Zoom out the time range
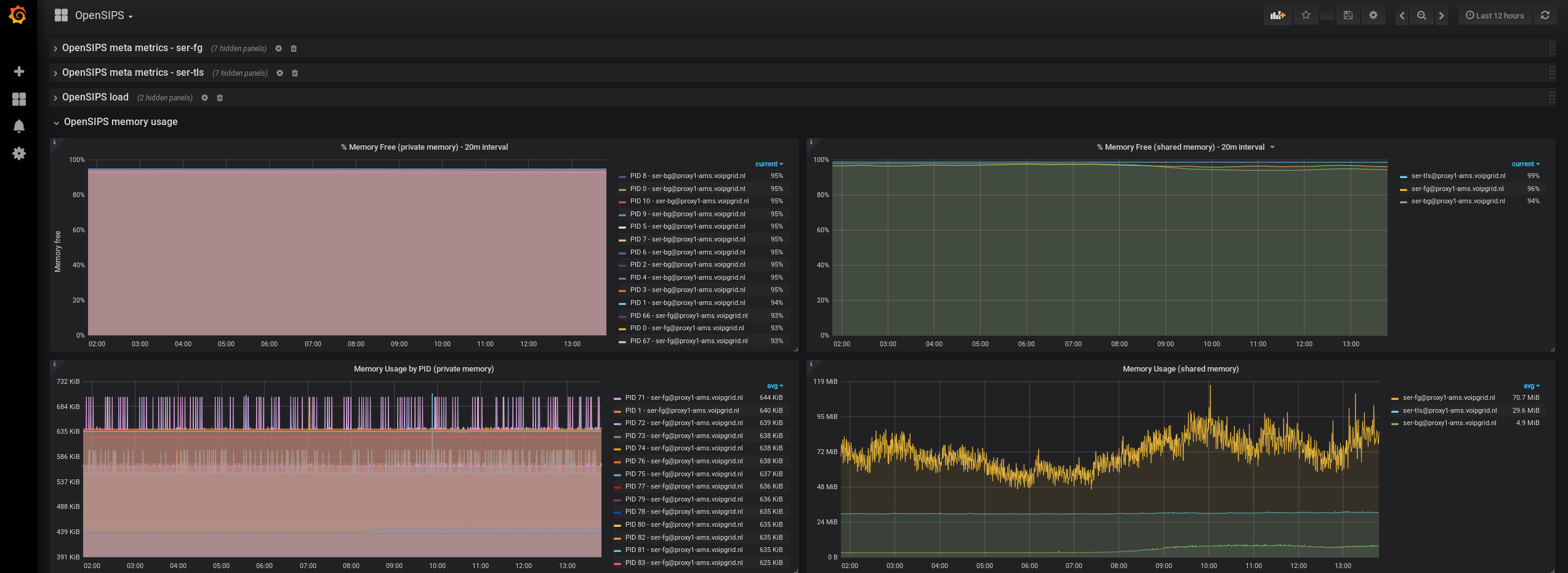 pos(1421,15)
